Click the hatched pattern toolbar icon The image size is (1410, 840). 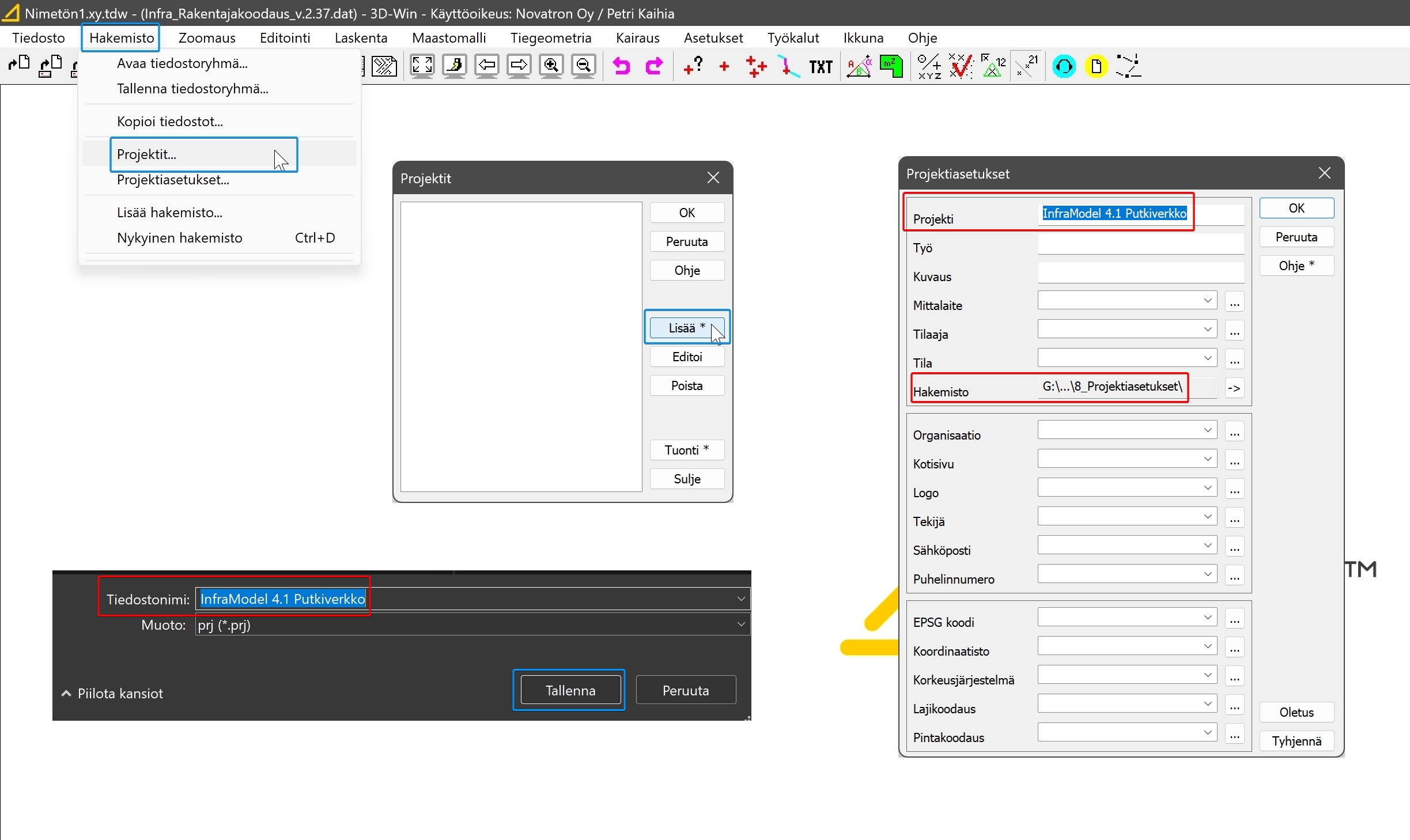tap(384, 66)
